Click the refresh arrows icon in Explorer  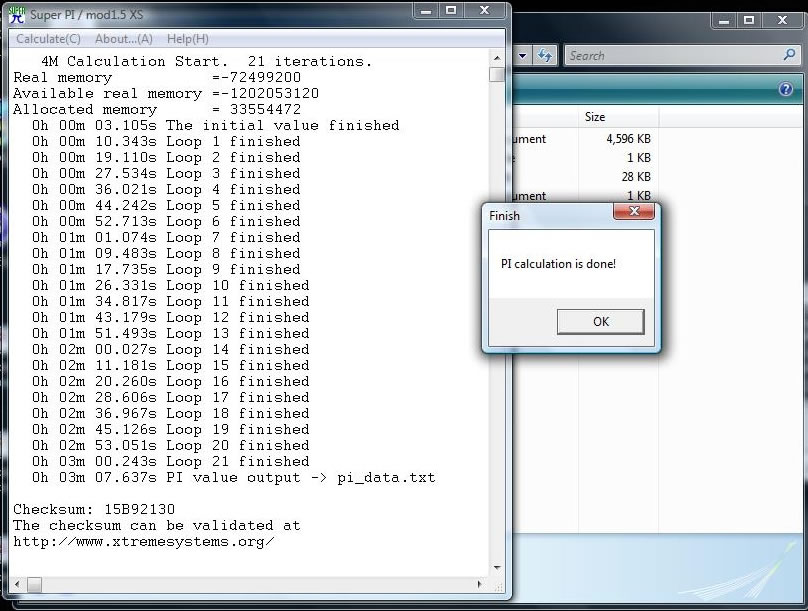(545, 55)
